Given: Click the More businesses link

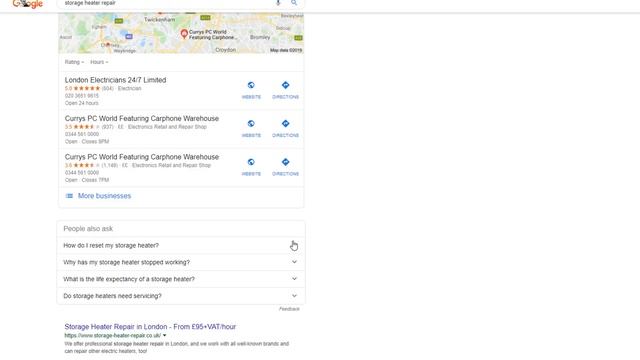Looking at the screenshot, I should [104, 196].
